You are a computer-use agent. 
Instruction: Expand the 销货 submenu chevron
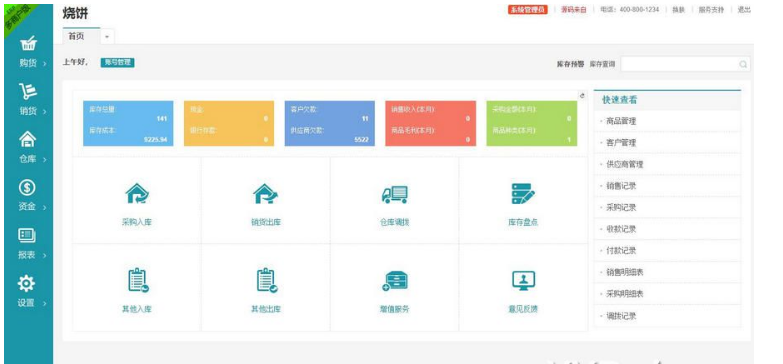[x=44, y=112]
